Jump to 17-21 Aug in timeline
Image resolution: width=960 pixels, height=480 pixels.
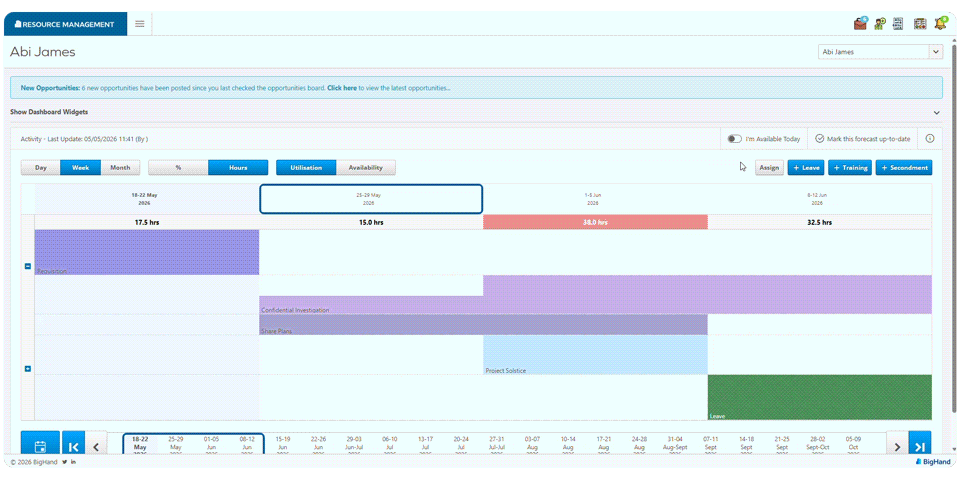pos(604,446)
